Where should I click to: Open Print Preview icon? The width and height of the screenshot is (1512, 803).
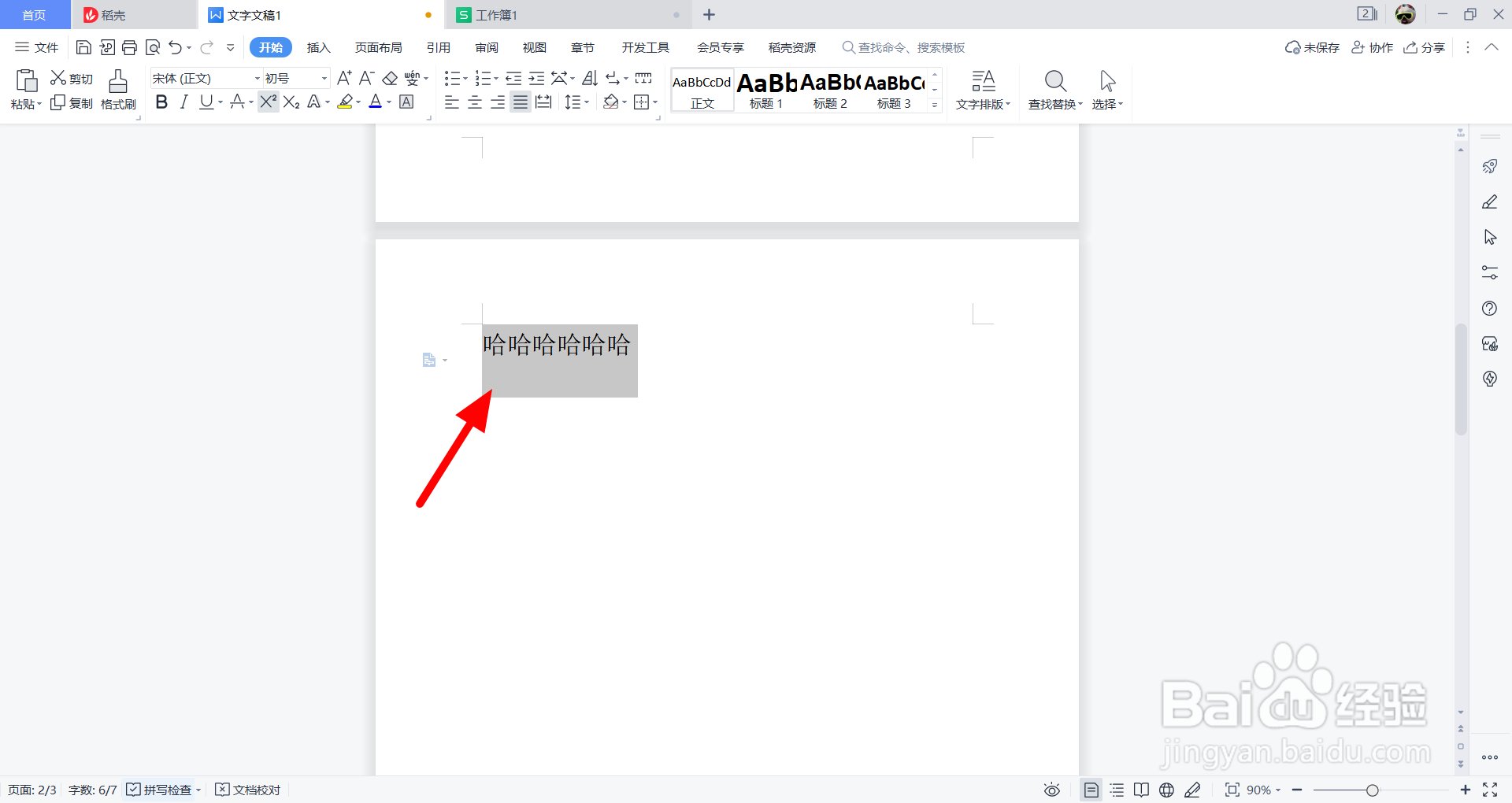point(153,48)
